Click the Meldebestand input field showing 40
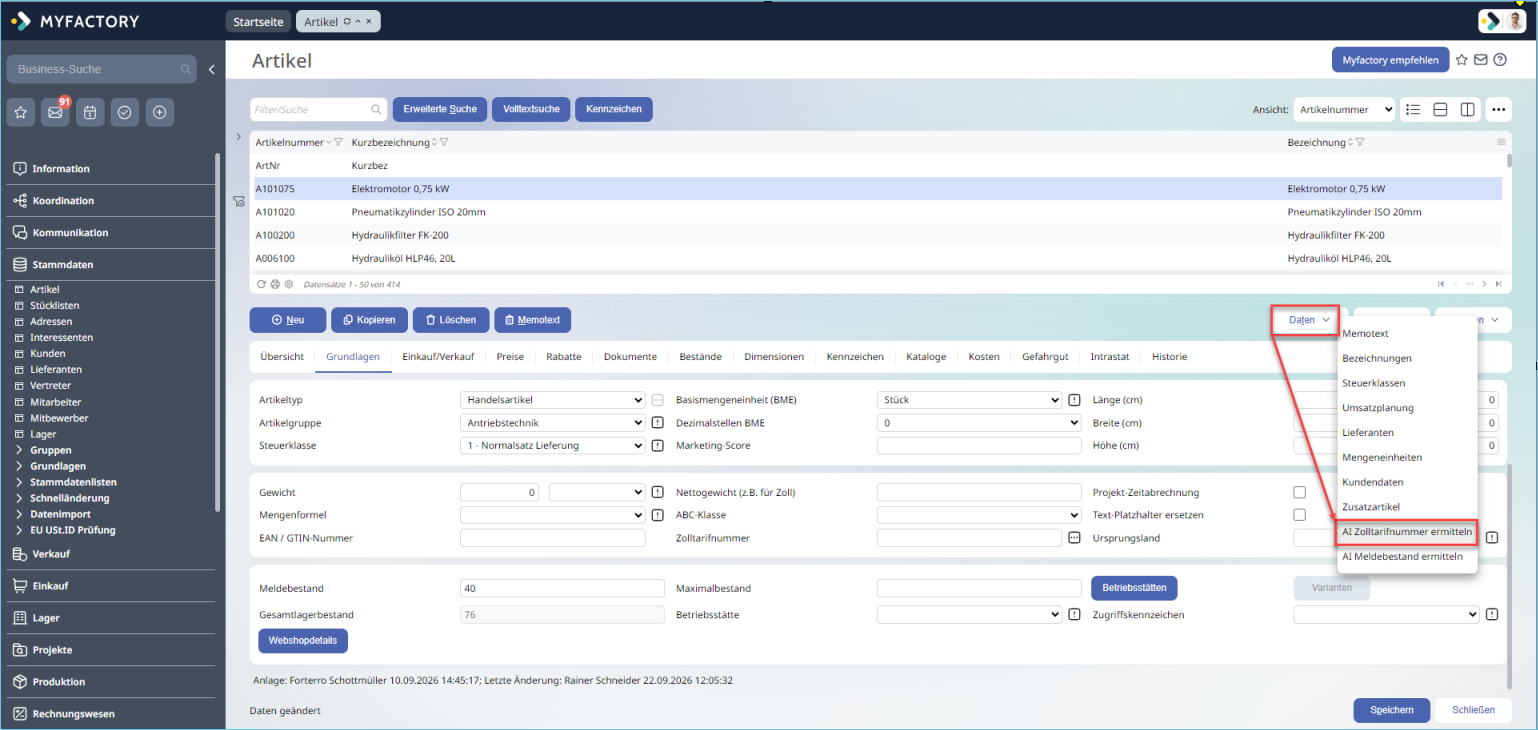 (562, 589)
